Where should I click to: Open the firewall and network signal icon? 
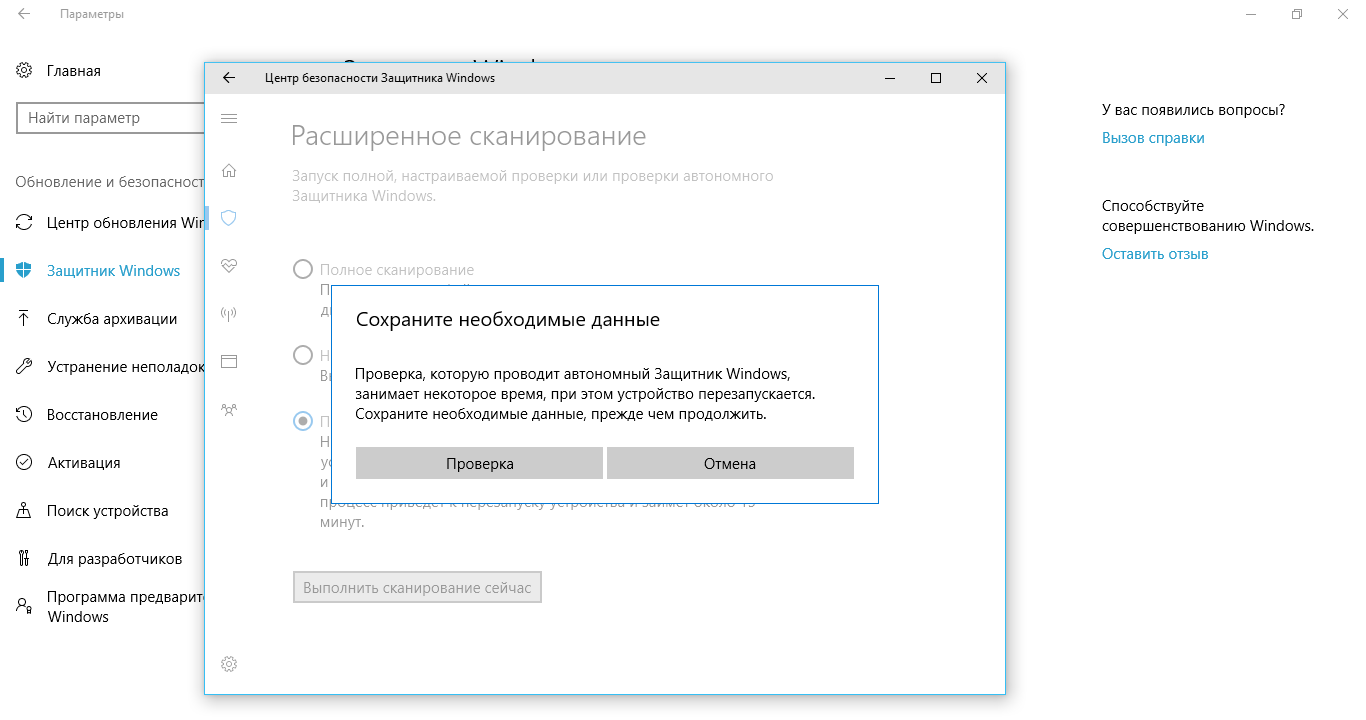[229, 314]
